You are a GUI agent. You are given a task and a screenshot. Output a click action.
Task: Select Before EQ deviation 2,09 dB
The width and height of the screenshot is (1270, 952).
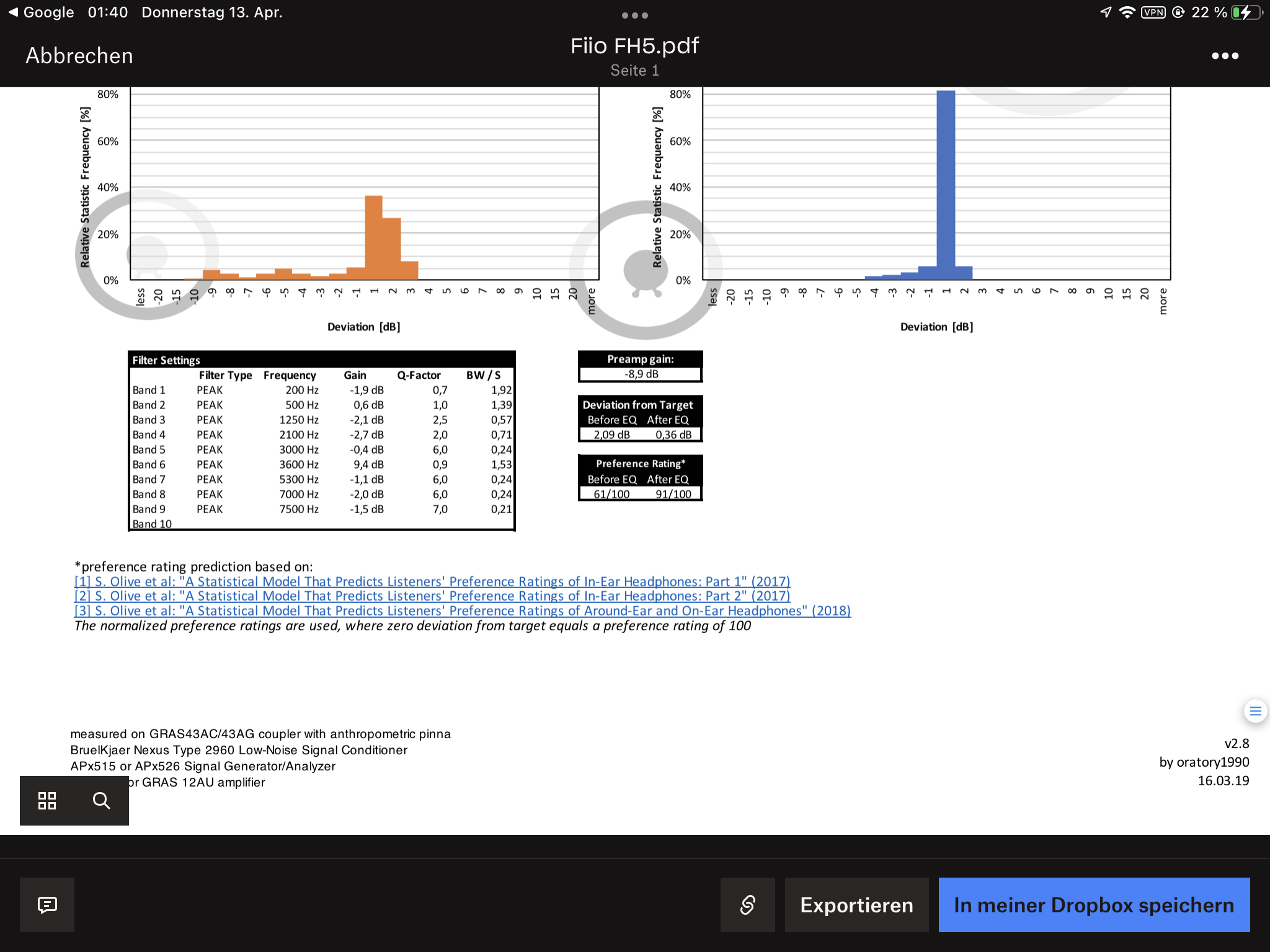[611, 434]
